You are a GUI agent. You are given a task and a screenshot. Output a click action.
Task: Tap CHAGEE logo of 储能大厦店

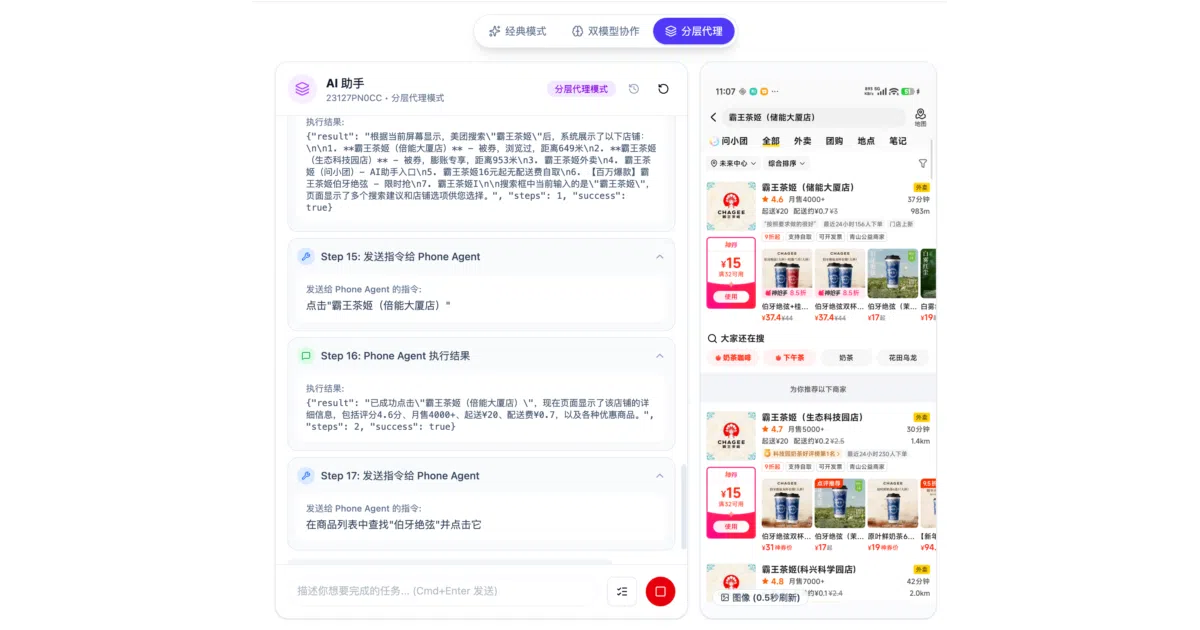coord(731,206)
